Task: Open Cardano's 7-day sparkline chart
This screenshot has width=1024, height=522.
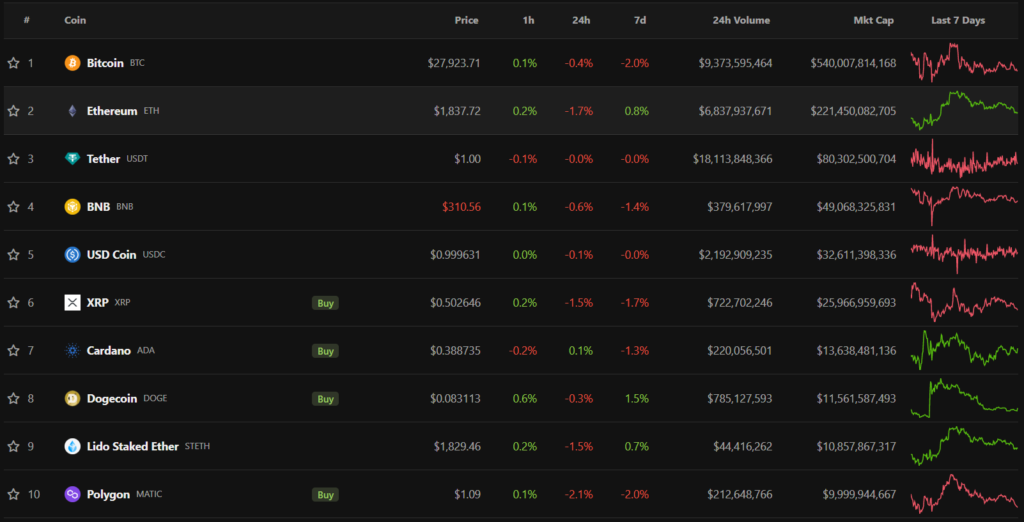Action: coord(964,351)
